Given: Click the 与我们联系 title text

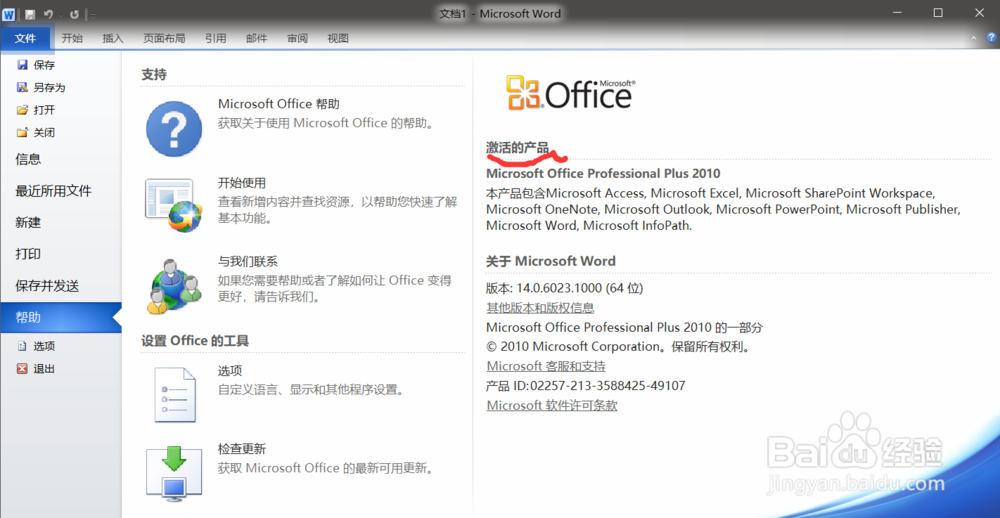Looking at the screenshot, I should pos(247,262).
